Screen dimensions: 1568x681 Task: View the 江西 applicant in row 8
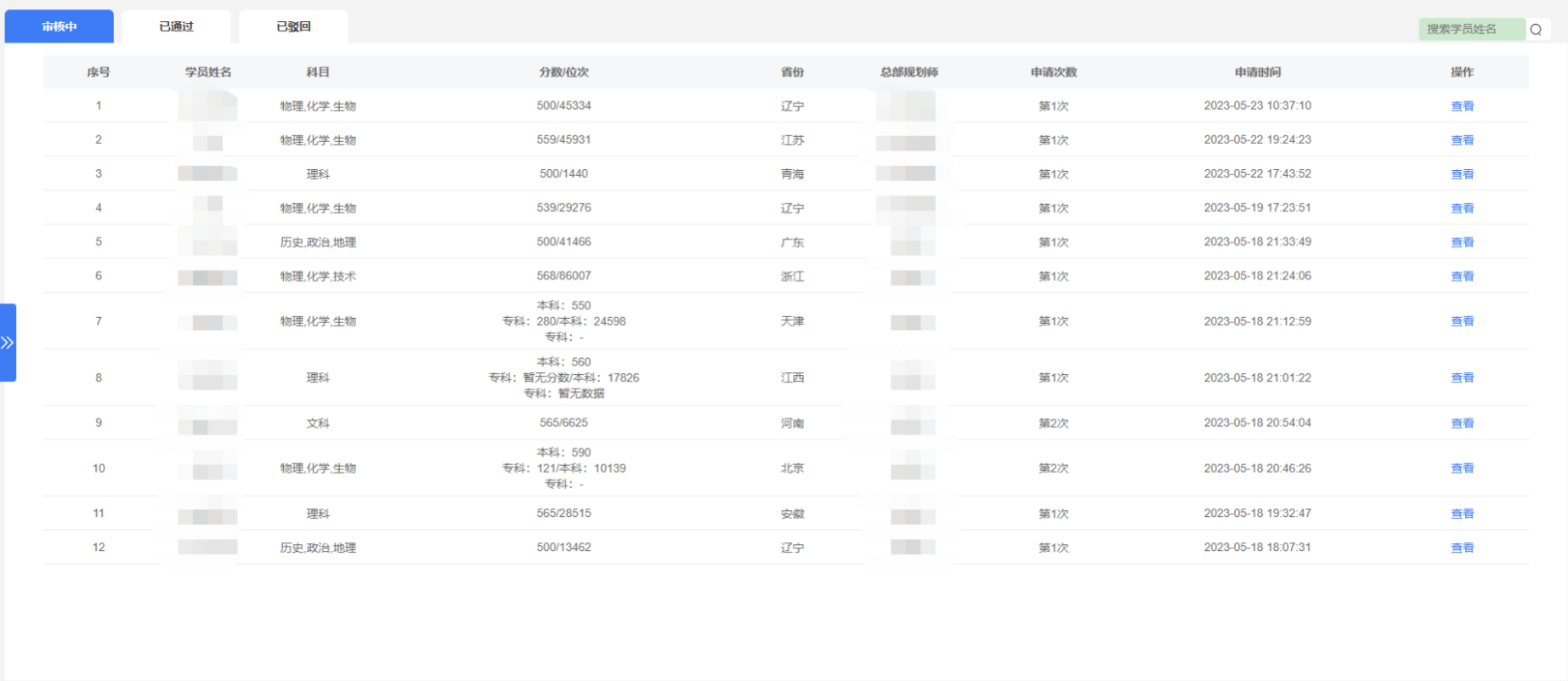click(1462, 377)
